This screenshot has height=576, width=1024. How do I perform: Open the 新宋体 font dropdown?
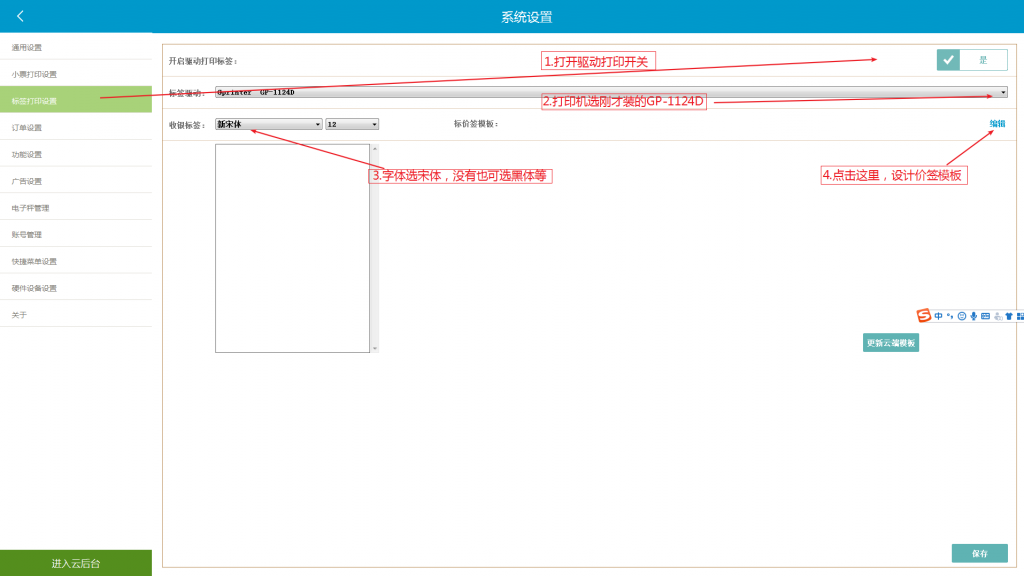pos(268,124)
